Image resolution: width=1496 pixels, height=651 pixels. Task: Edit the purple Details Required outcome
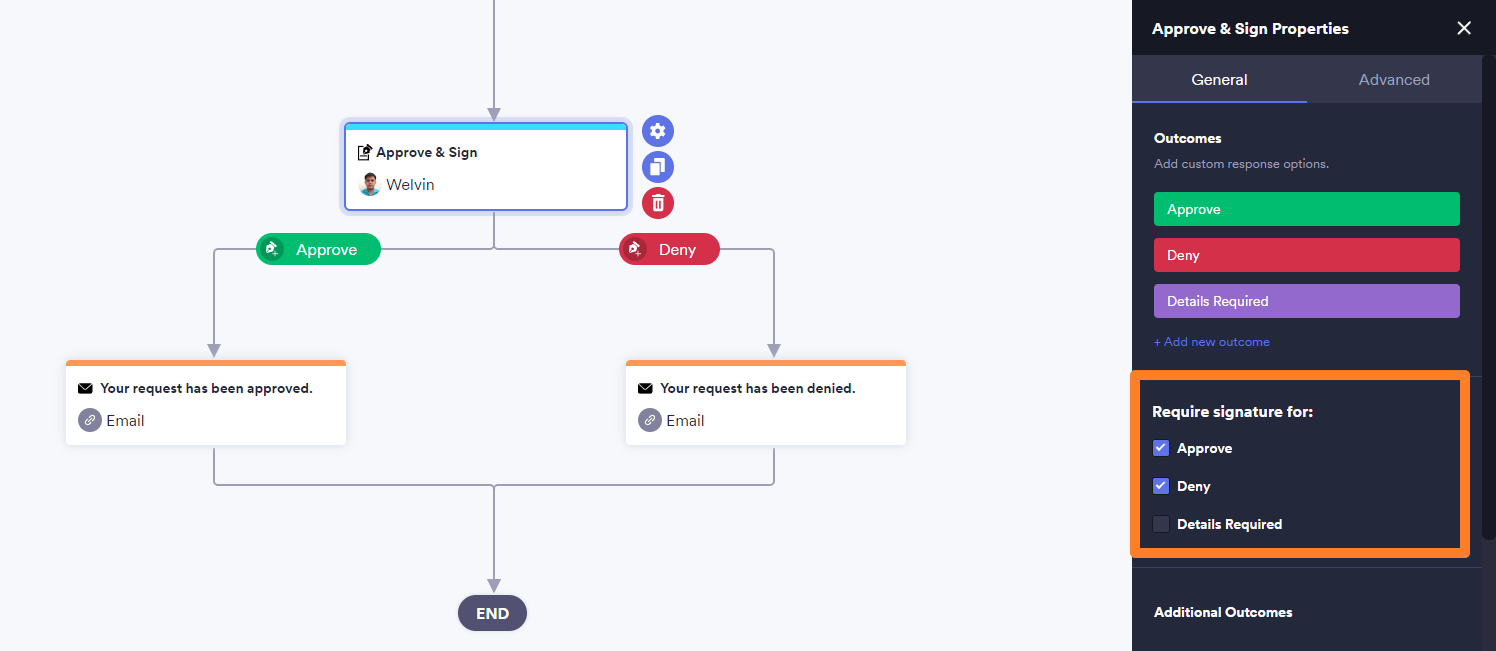1306,301
